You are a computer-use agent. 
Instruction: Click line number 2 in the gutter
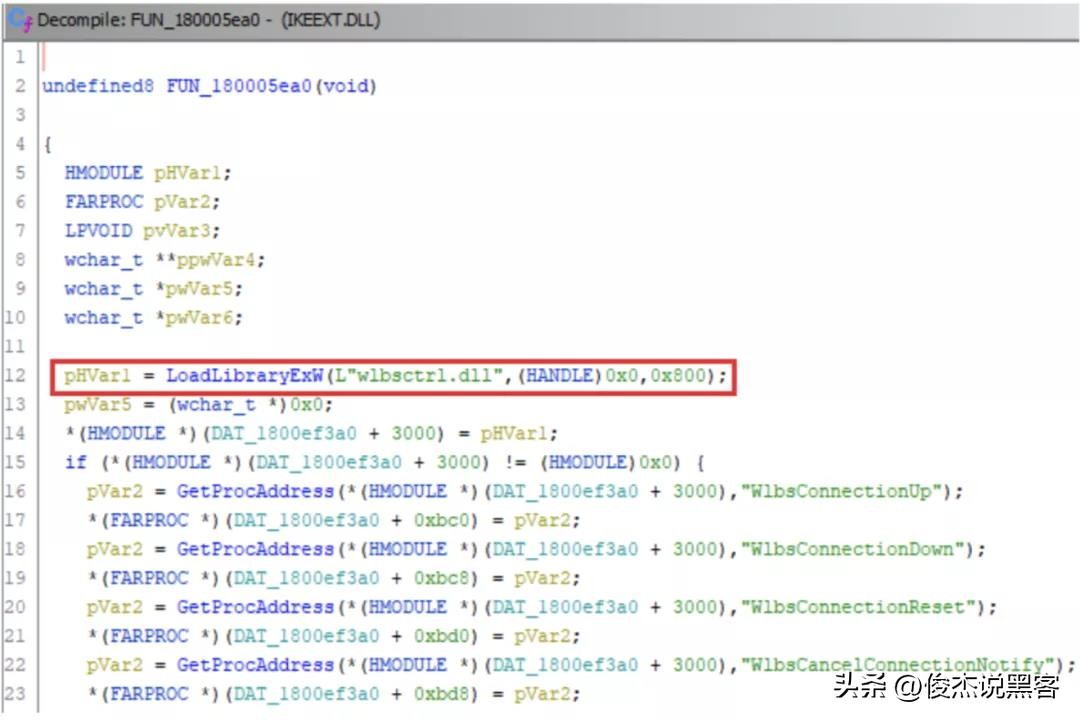[20, 86]
